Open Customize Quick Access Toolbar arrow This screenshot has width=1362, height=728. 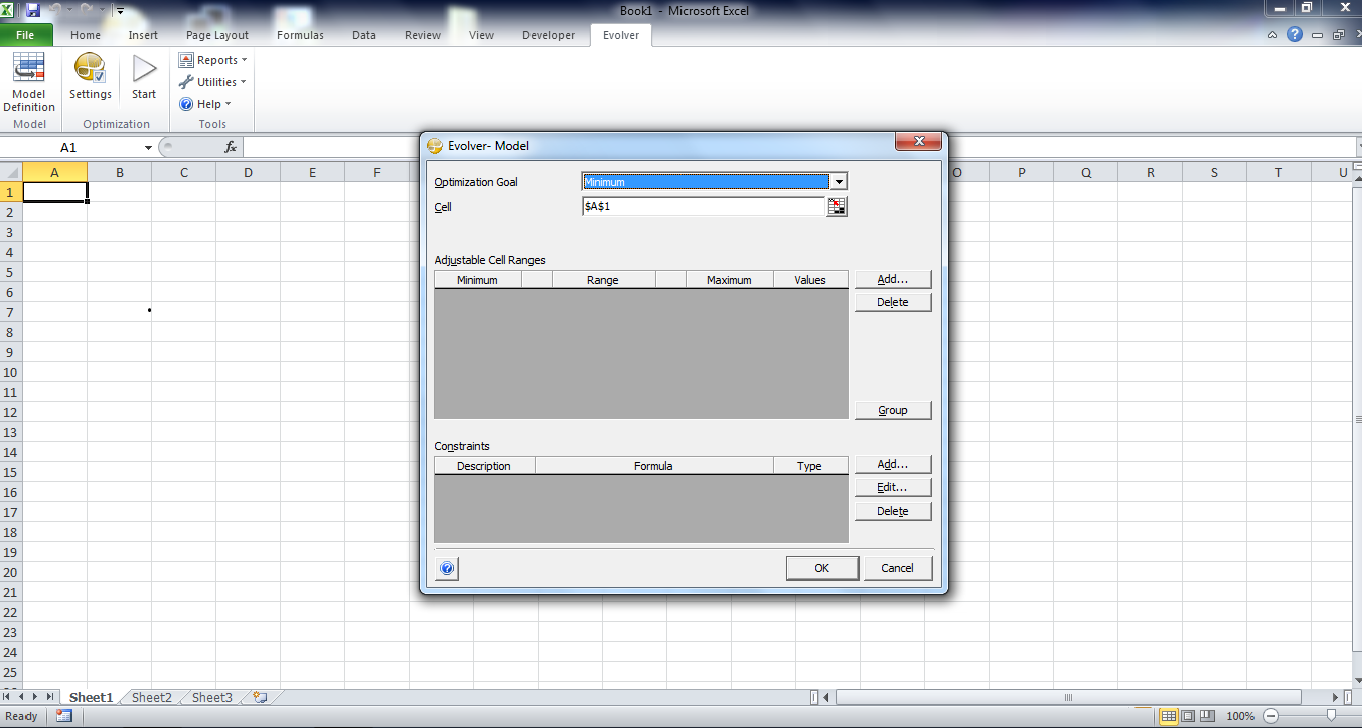pyautogui.click(x=120, y=11)
